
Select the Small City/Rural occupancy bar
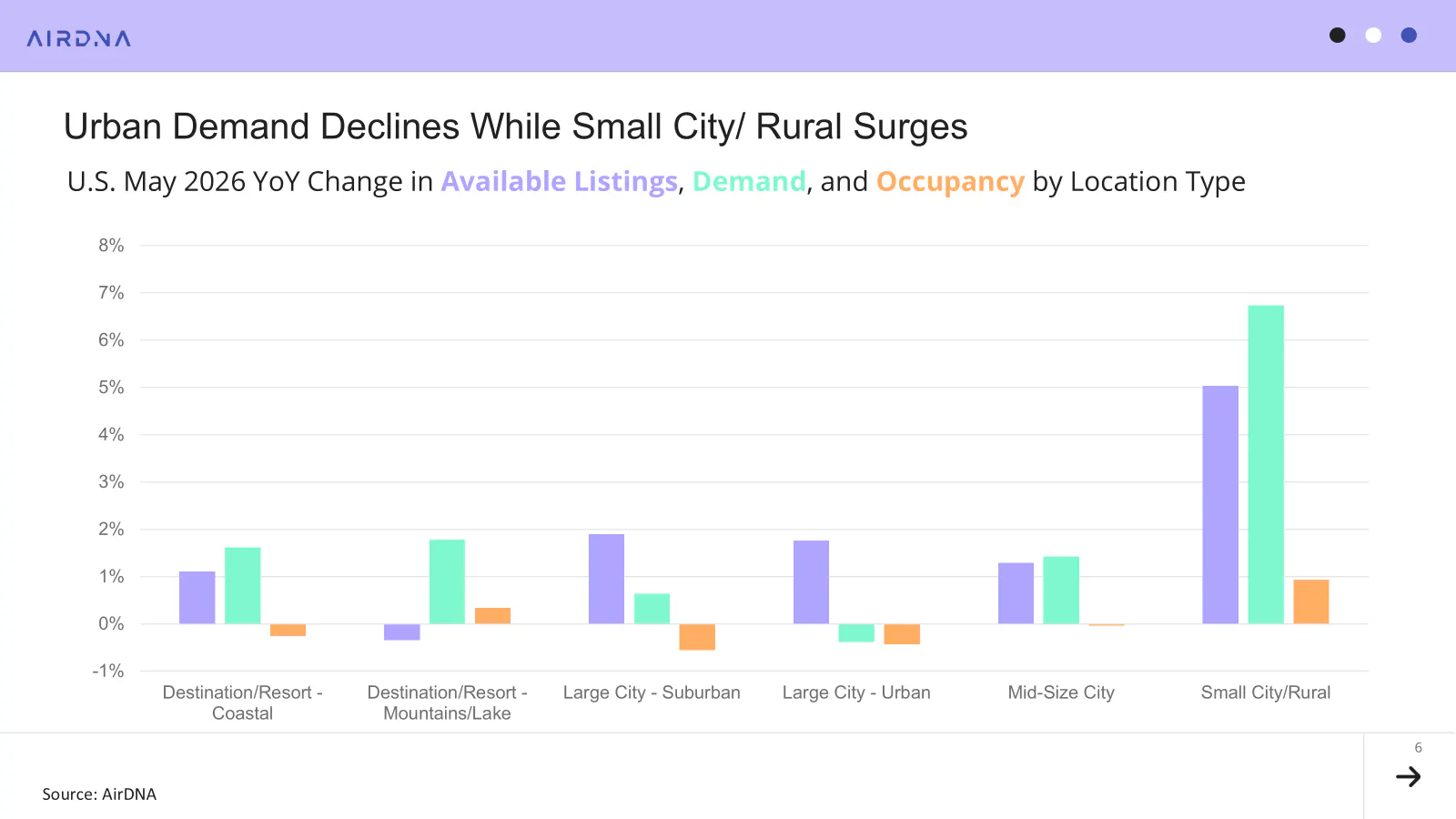1311,602
